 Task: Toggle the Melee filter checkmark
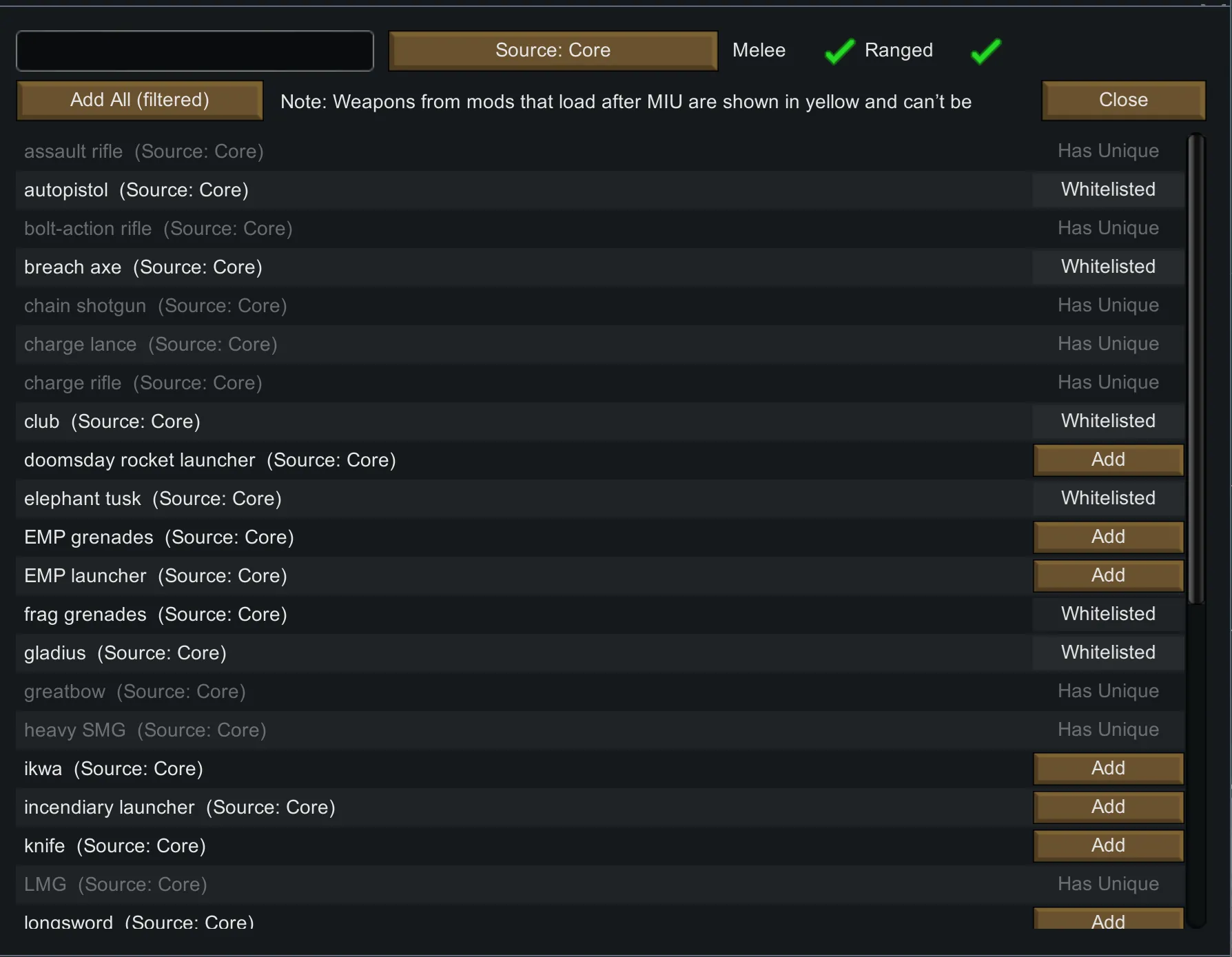pos(839,51)
